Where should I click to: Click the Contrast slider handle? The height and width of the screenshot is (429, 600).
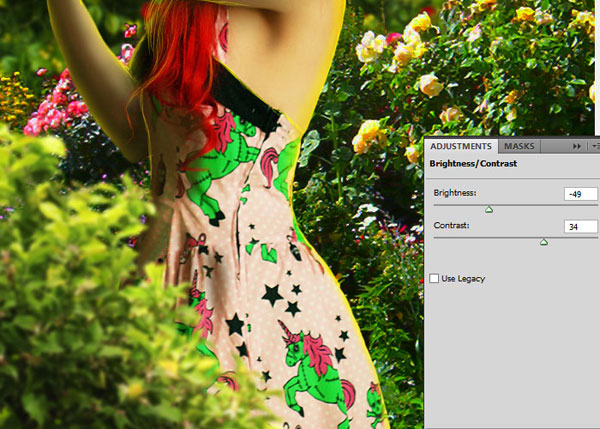pos(544,242)
